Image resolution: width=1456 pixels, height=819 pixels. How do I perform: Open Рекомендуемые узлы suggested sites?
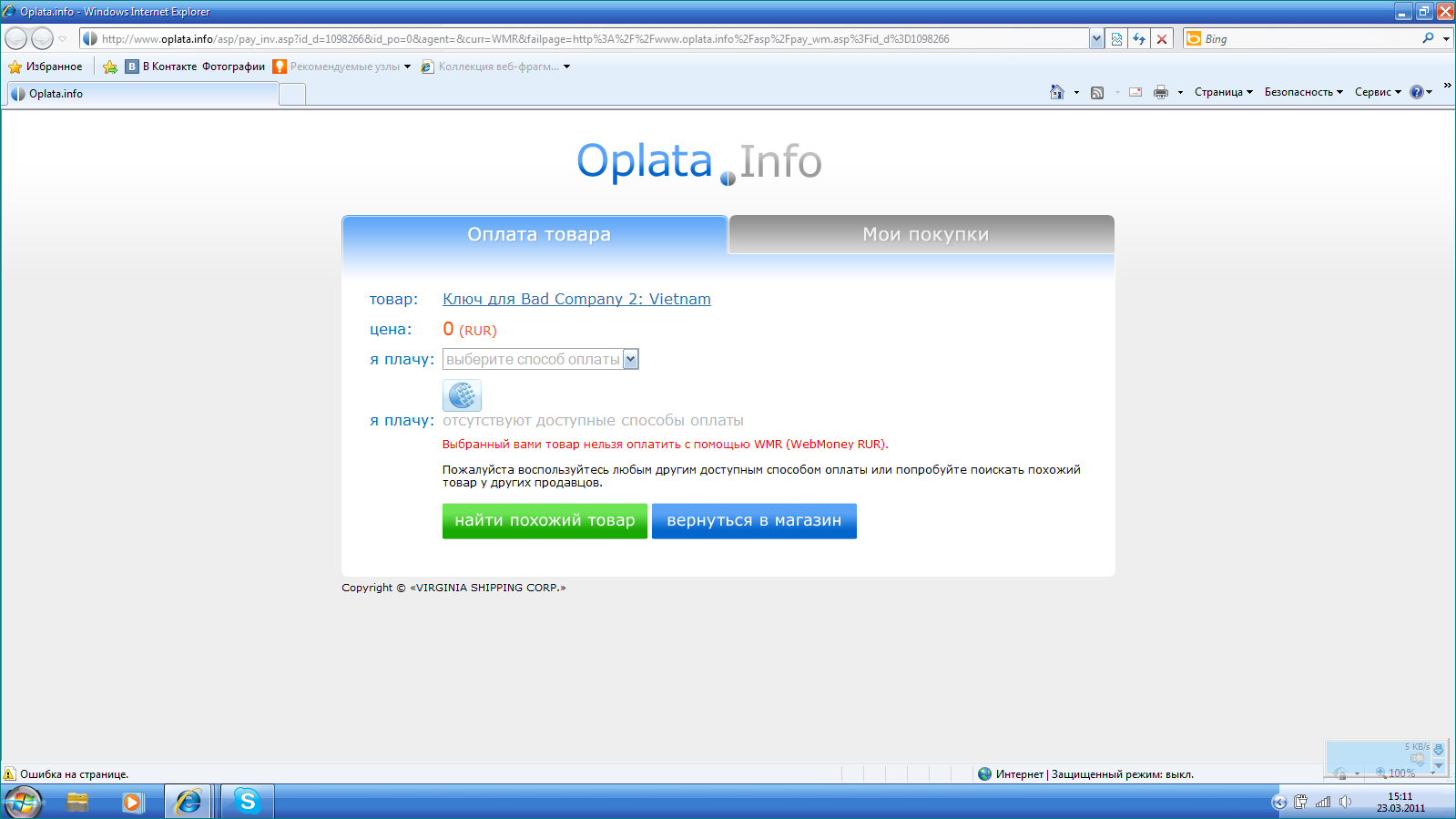point(342,67)
